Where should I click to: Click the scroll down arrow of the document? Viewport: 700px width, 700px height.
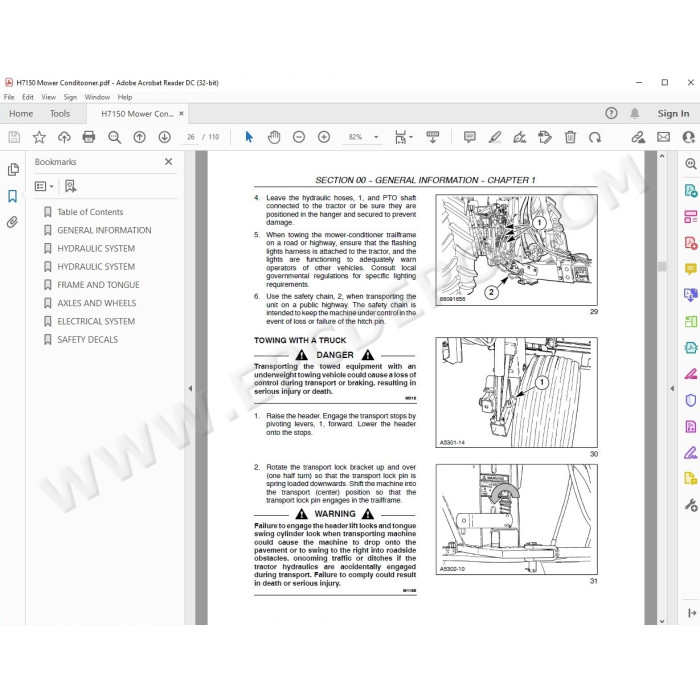point(662,621)
